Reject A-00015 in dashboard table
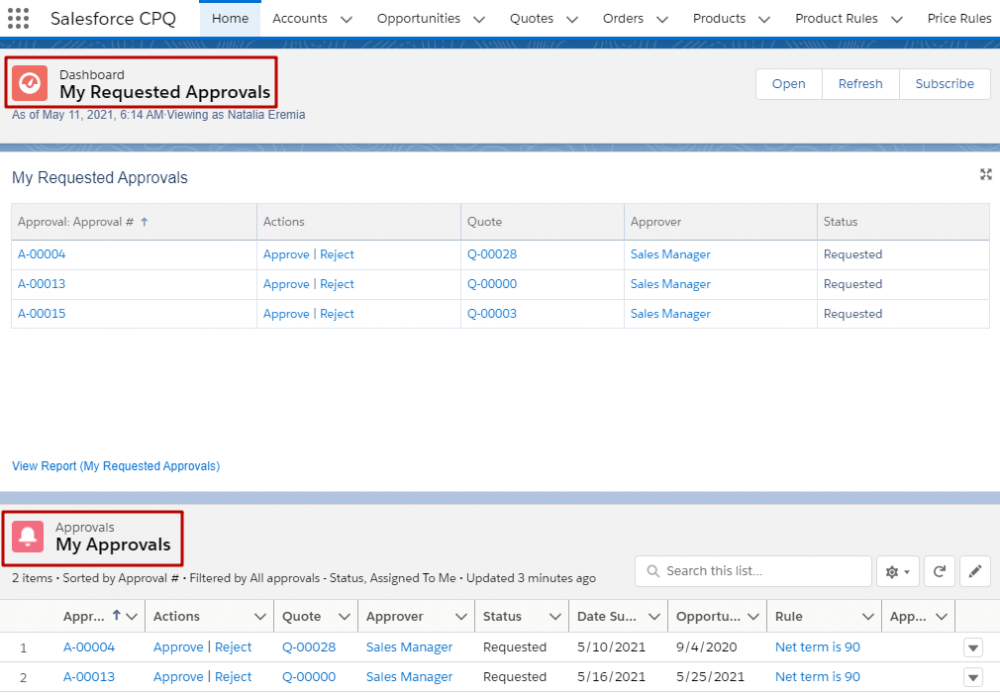This screenshot has width=1000, height=696. 337,314
